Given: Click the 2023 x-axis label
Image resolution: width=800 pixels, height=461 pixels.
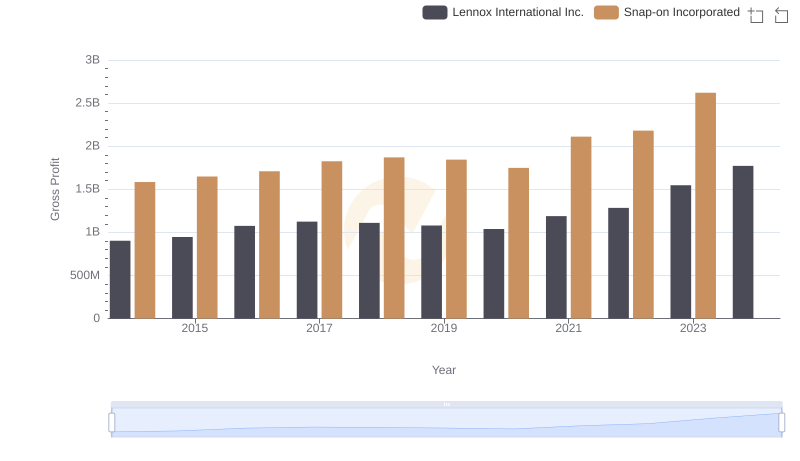Looking at the screenshot, I should coord(693,328).
